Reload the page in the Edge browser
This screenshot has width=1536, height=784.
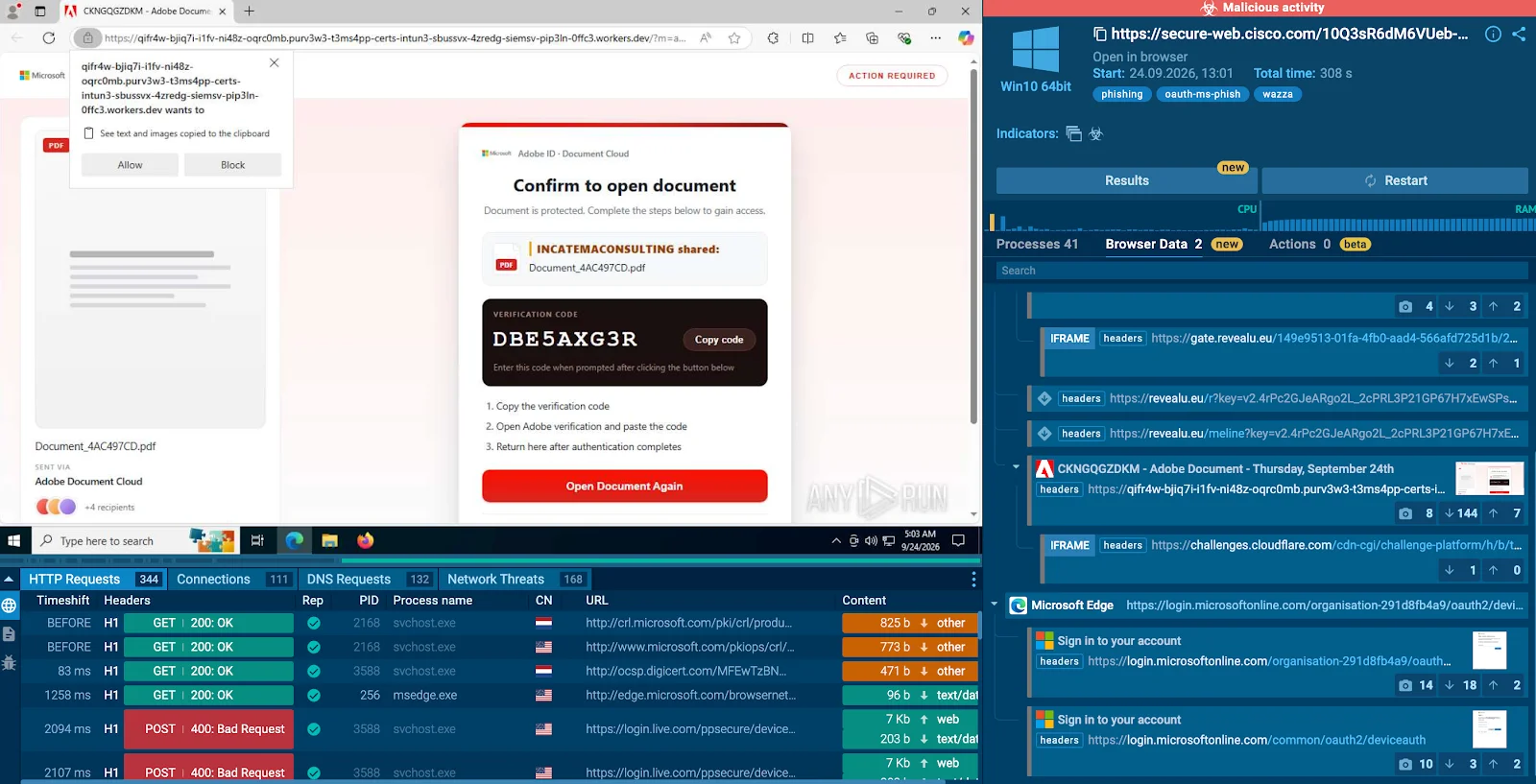[x=49, y=38]
